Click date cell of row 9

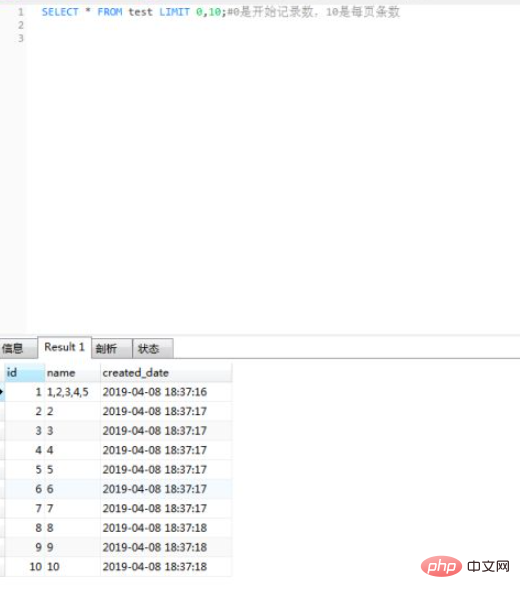click(166, 547)
